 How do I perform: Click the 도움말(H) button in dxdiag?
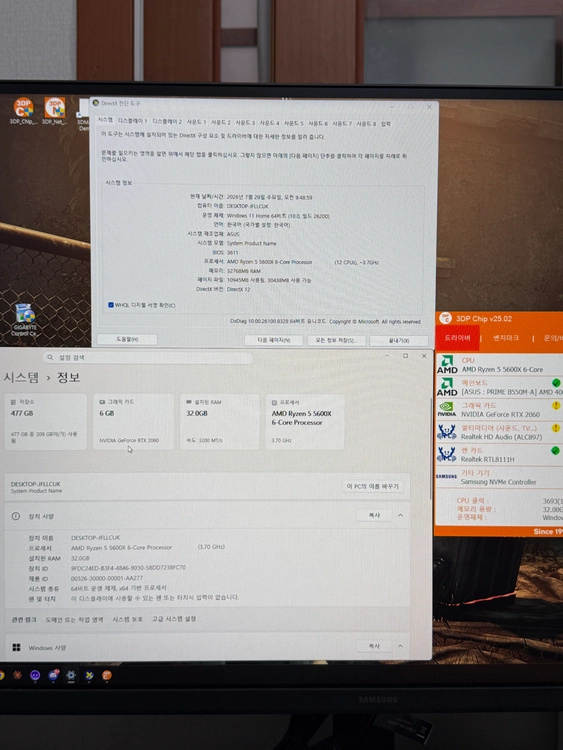click(x=127, y=339)
